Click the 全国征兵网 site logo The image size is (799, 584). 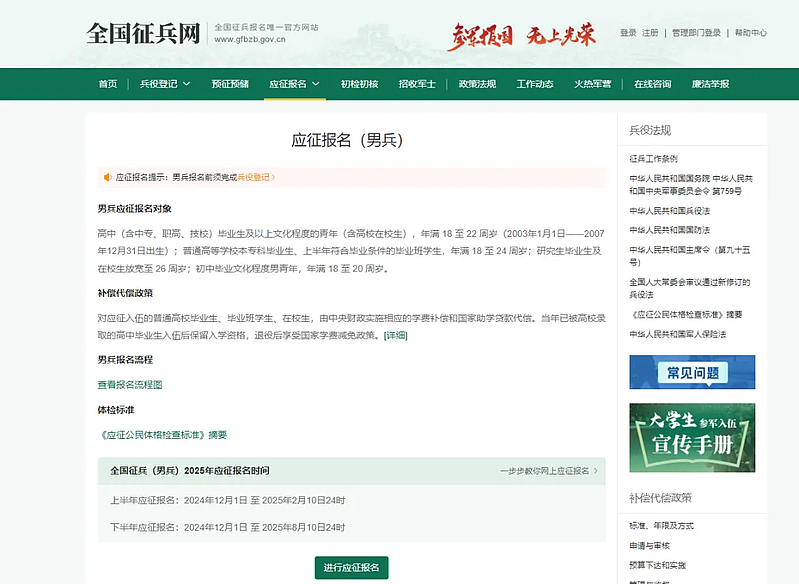(145, 33)
